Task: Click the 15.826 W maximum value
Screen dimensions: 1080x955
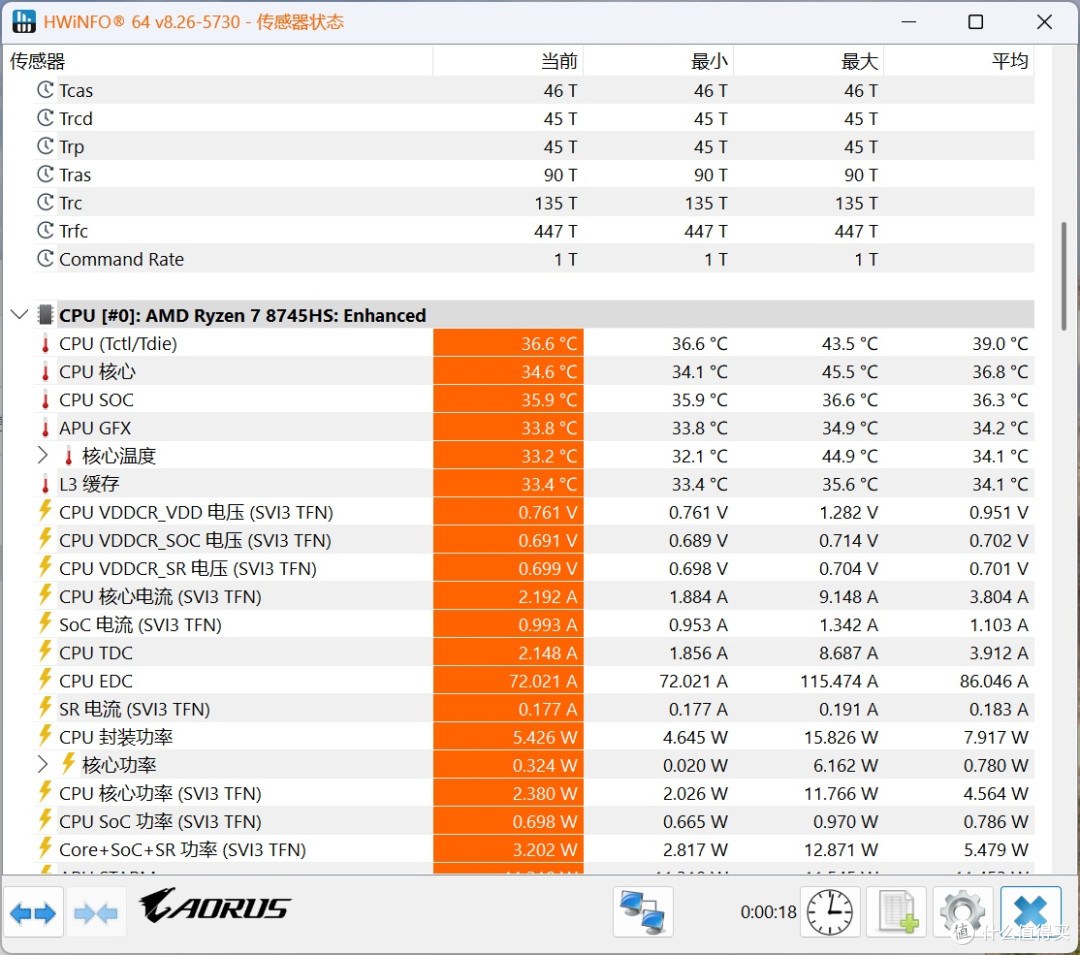Action: [841, 737]
